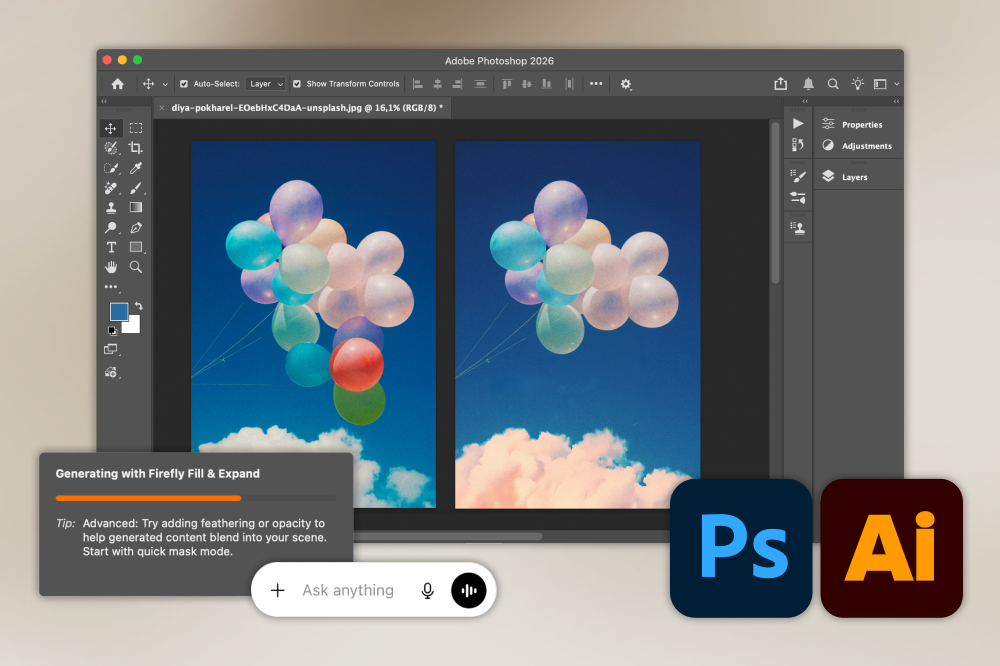Viewport: 1000px width, 666px height.
Task: Open the Layer auto-select dropdown
Action: pyautogui.click(x=265, y=84)
